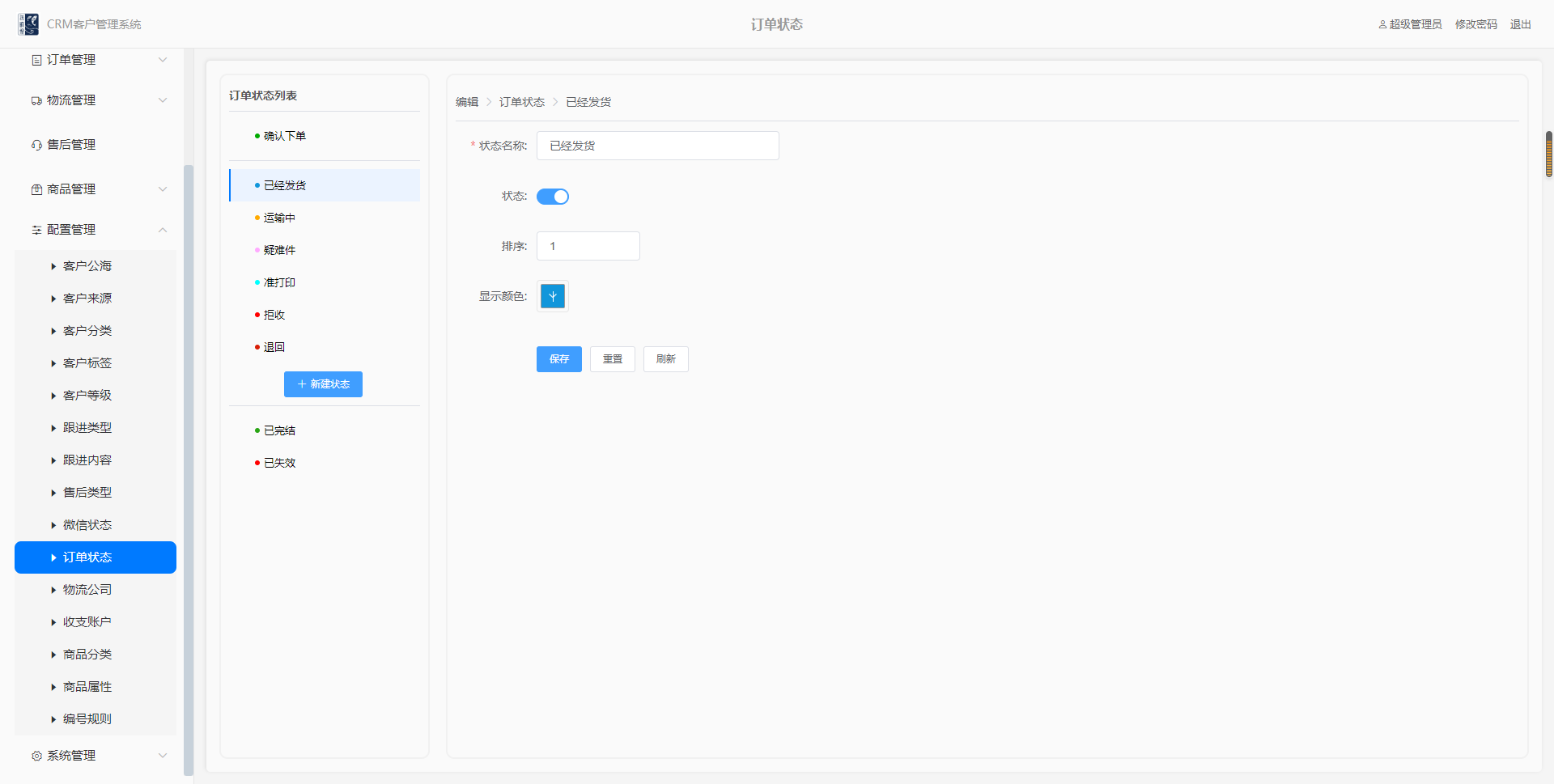This screenshot has height=784, width=1554.
Task: Open the 收支账户 submenu item
Action: tap(96, 622)
